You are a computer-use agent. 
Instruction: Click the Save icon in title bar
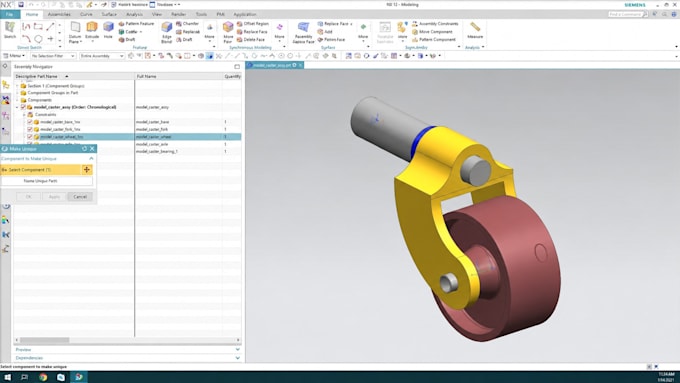click(20, 5)
